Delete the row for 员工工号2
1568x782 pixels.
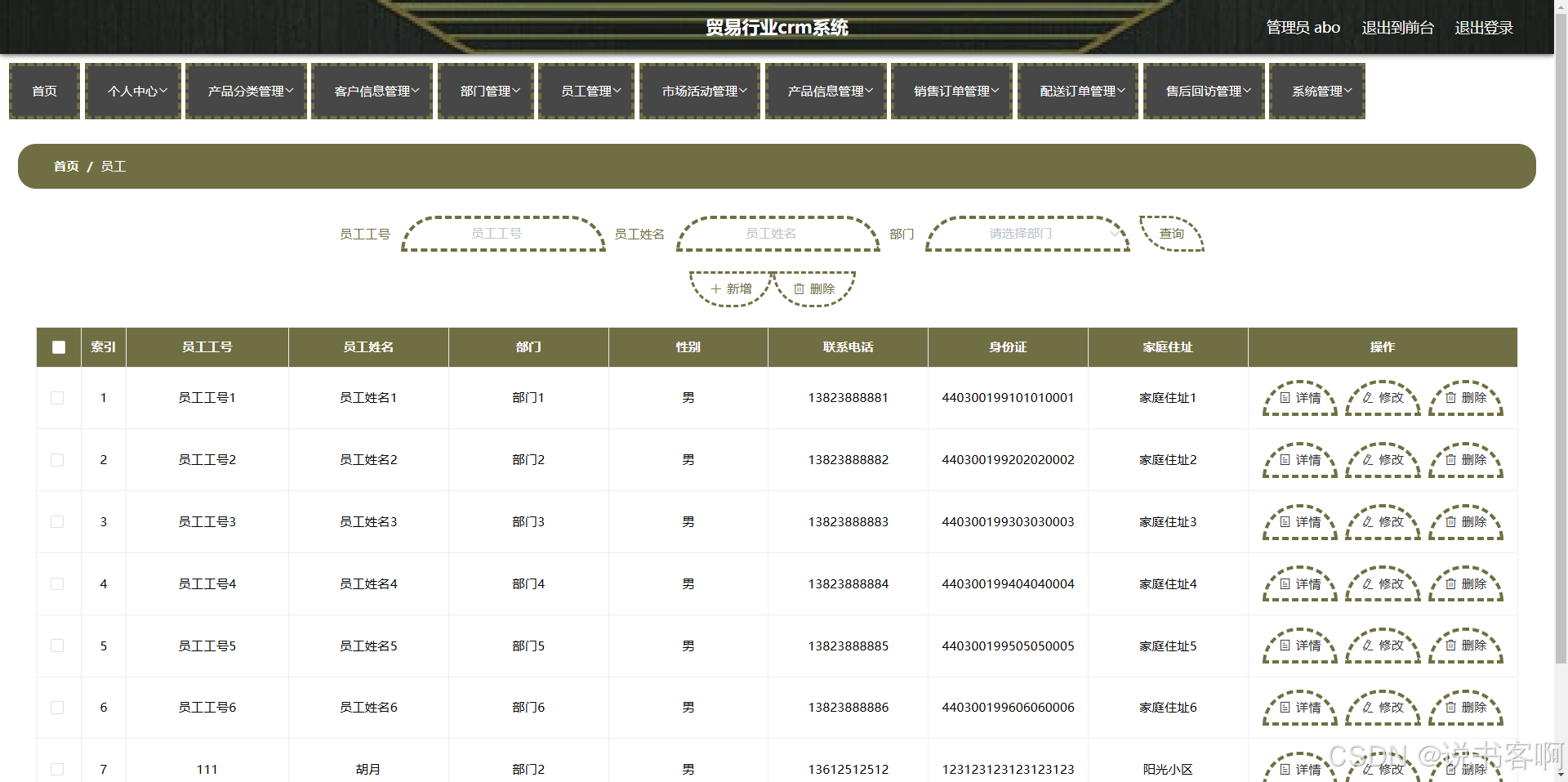point(1466,460)
